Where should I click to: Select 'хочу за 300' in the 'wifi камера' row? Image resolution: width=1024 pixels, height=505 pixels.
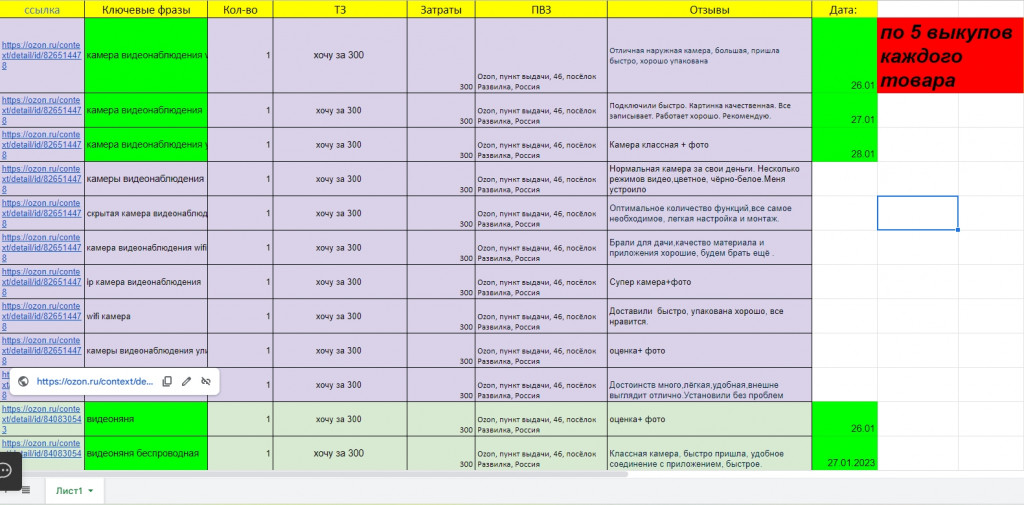click(340, 316)
